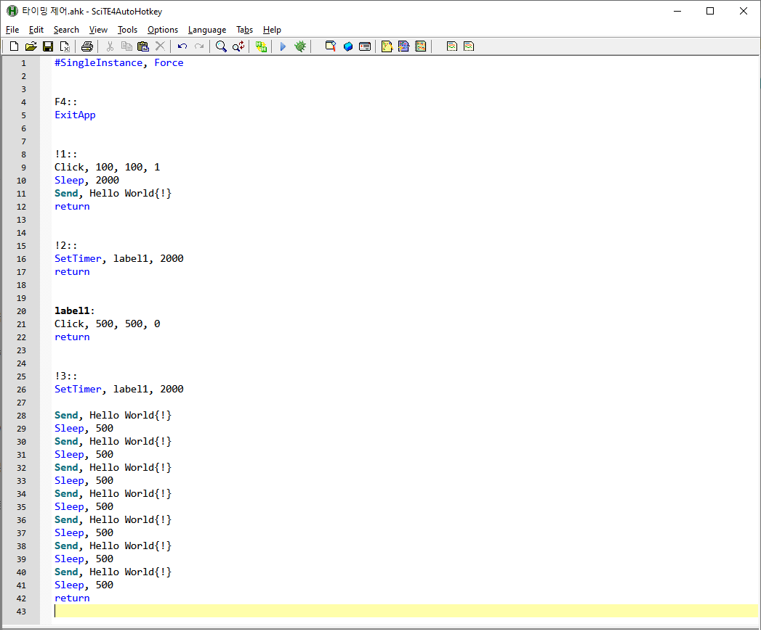This screenshot has height=630, width=761.
Task: Open the Tabs menu
Action: pos(245,30)
